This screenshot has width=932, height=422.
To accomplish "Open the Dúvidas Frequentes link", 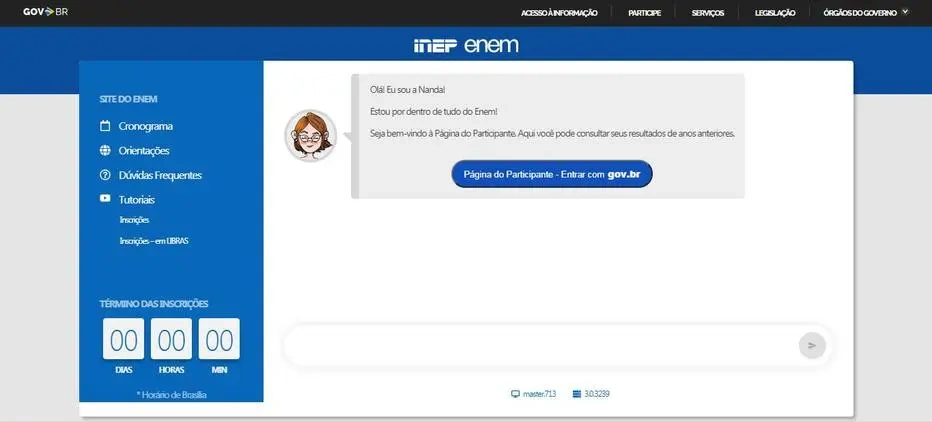I will (x=160, y=175).
